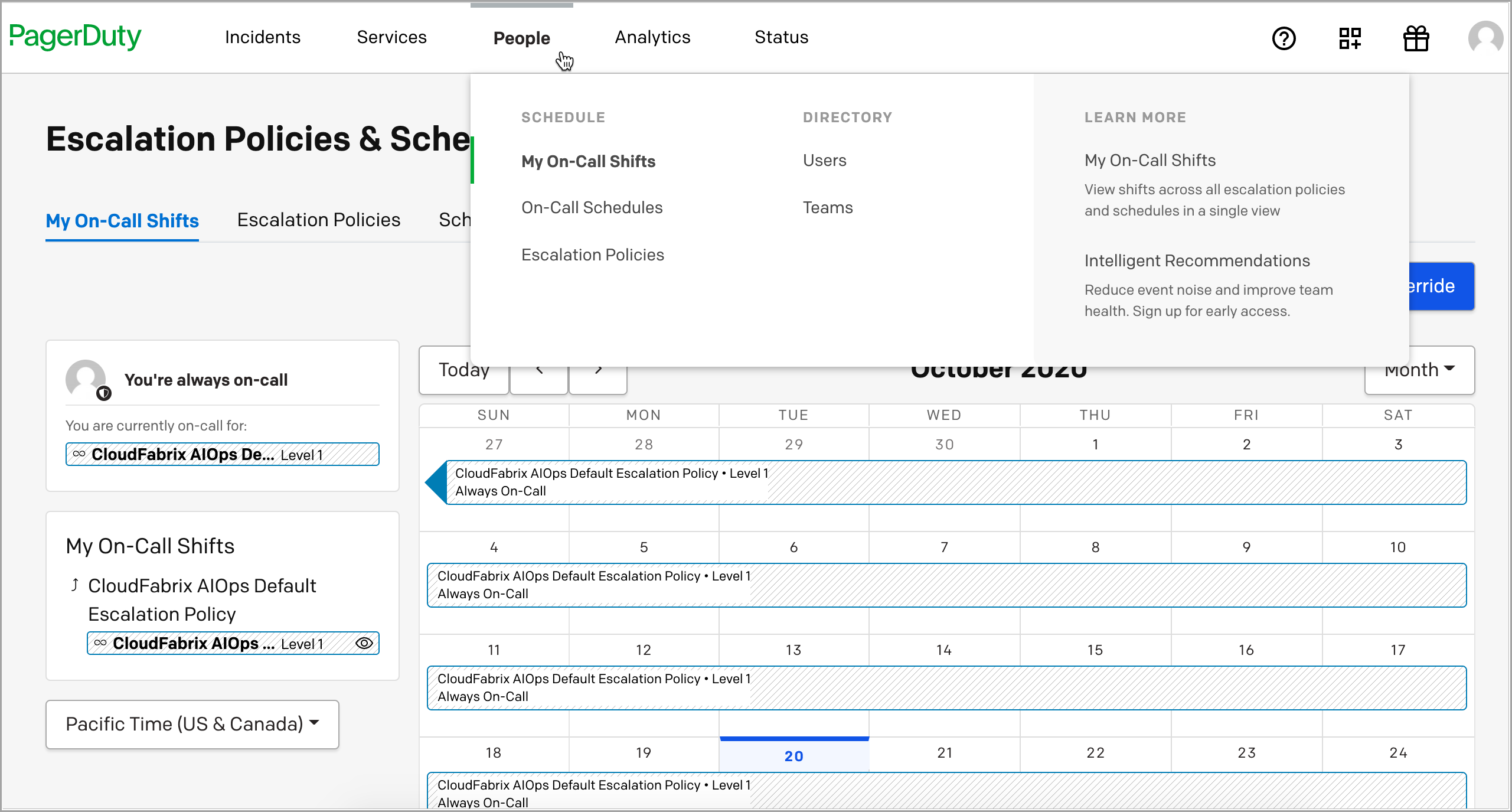Click the gift box icon
The width and height of the screenshot is (1512, 812).
click(x=1416, y=39)
